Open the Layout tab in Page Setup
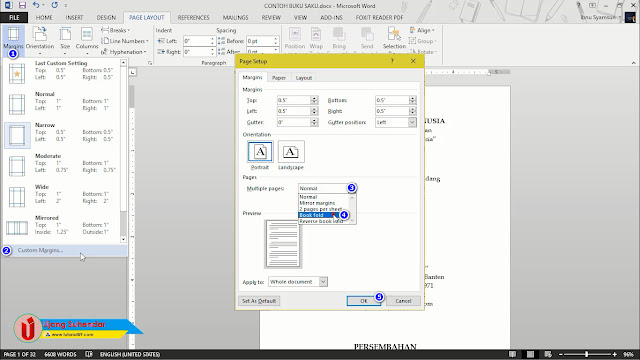640x360 pixels. click(x=304, y=78)
